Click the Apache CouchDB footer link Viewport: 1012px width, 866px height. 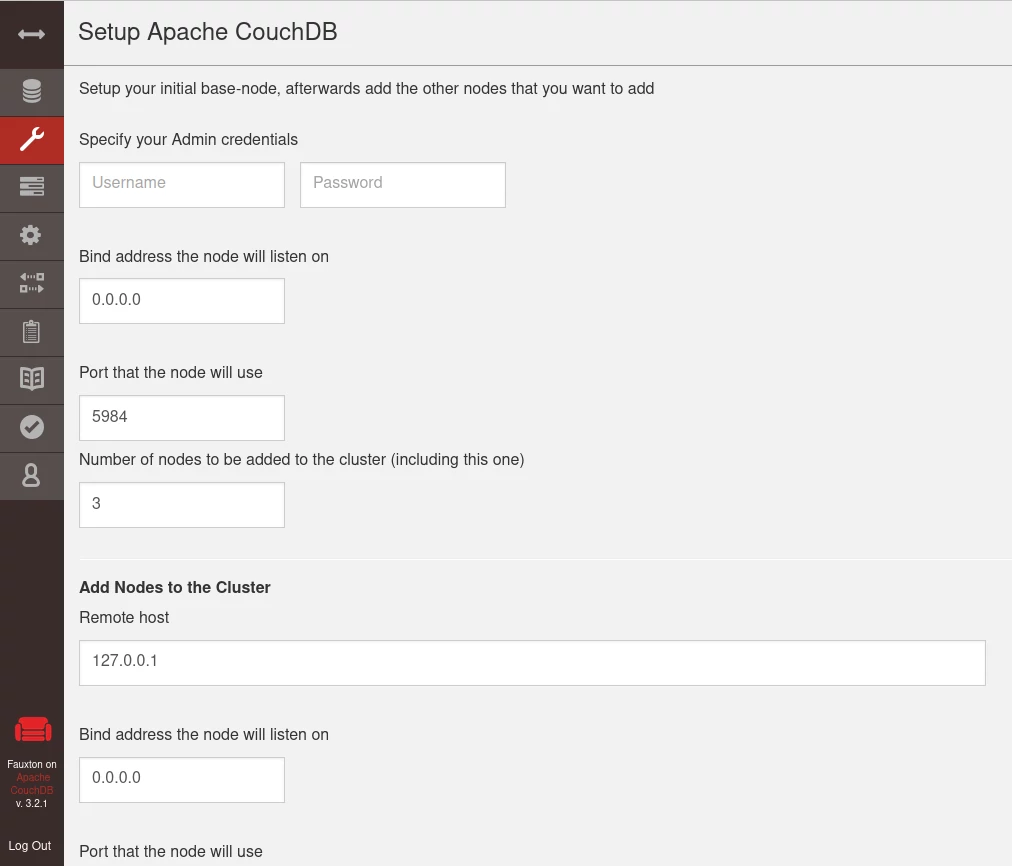[32, 784]
